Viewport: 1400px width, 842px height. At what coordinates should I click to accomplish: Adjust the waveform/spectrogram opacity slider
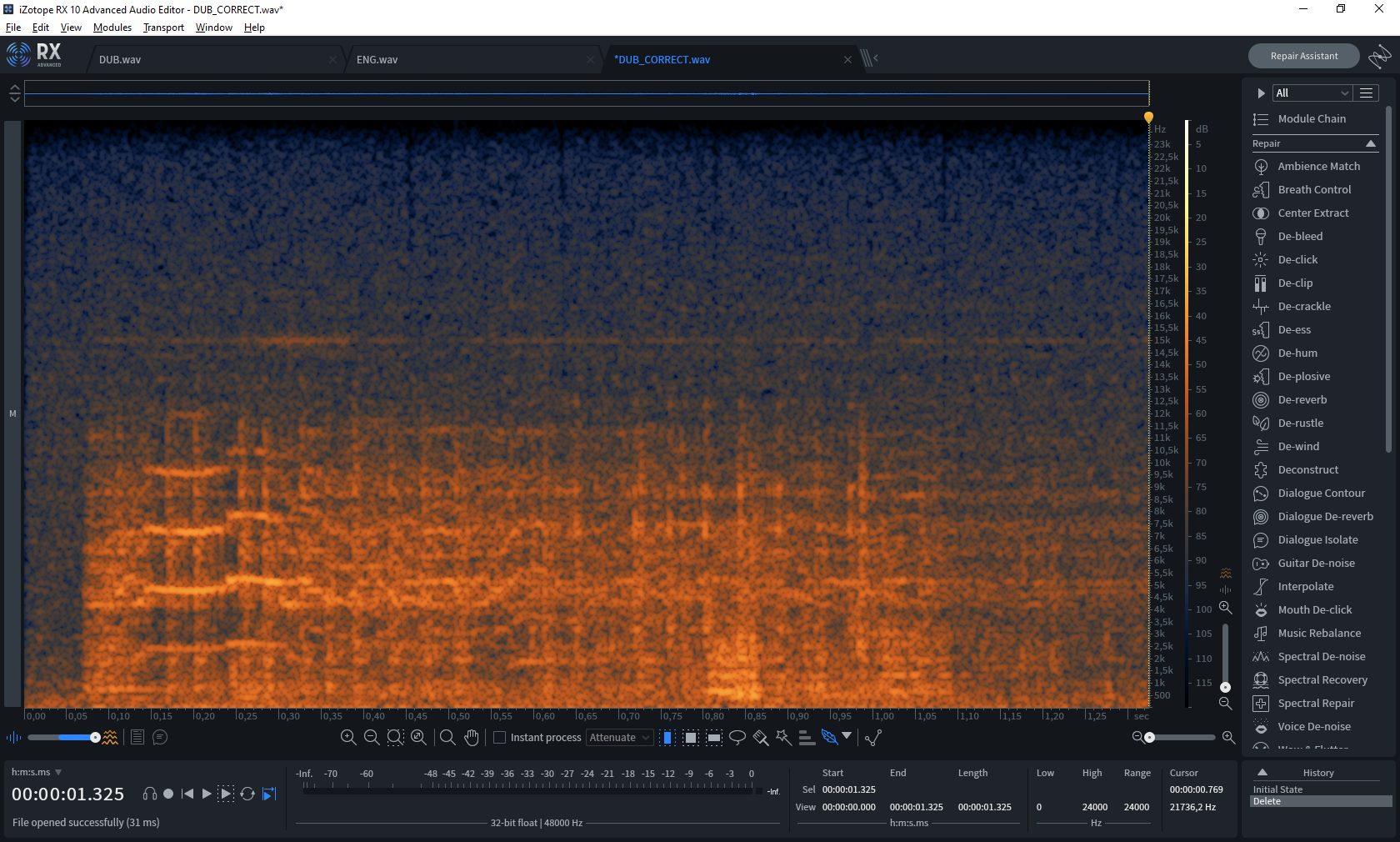[95, 737]
